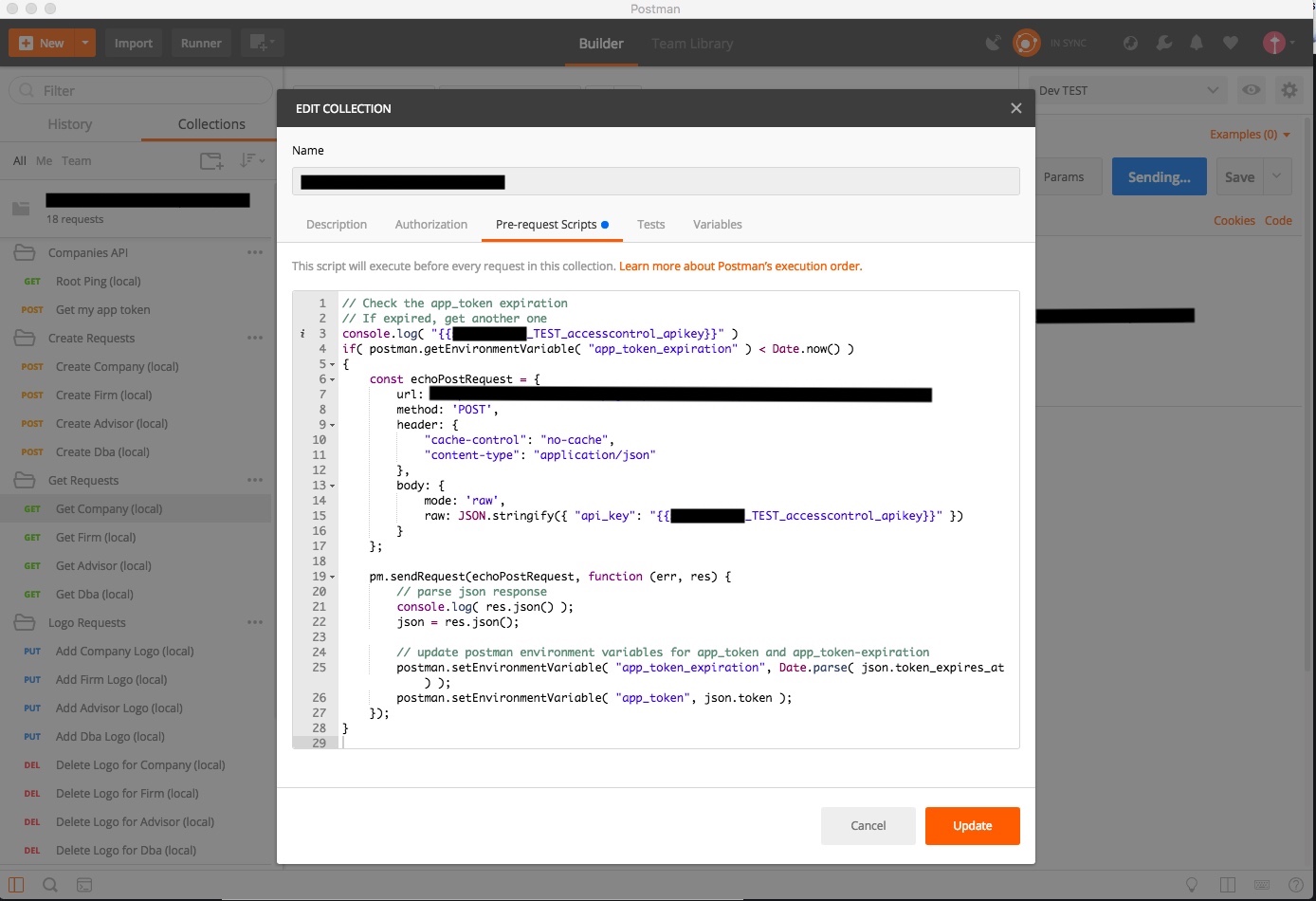Image resolution: width=1316 pixels, height=901 pixels.
Task: Select Root Ping (local) request
Action: [99, 282]
